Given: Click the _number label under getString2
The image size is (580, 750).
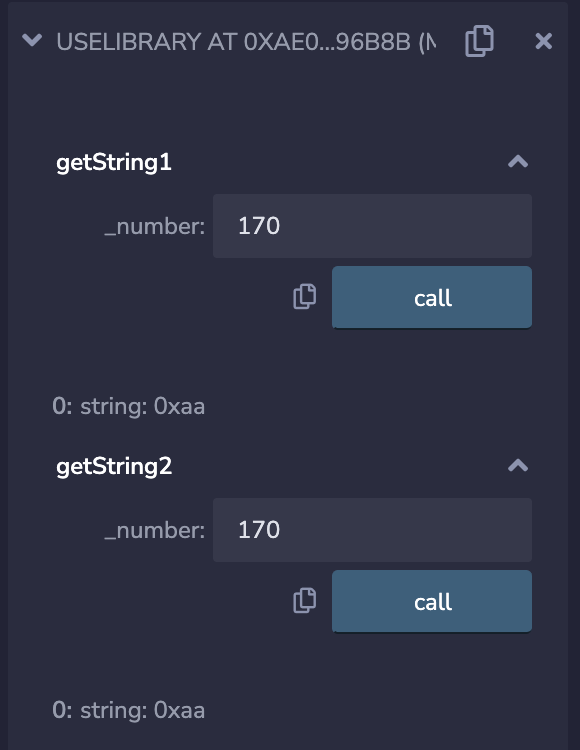Looking at the screenshot, I should (154, 530).
